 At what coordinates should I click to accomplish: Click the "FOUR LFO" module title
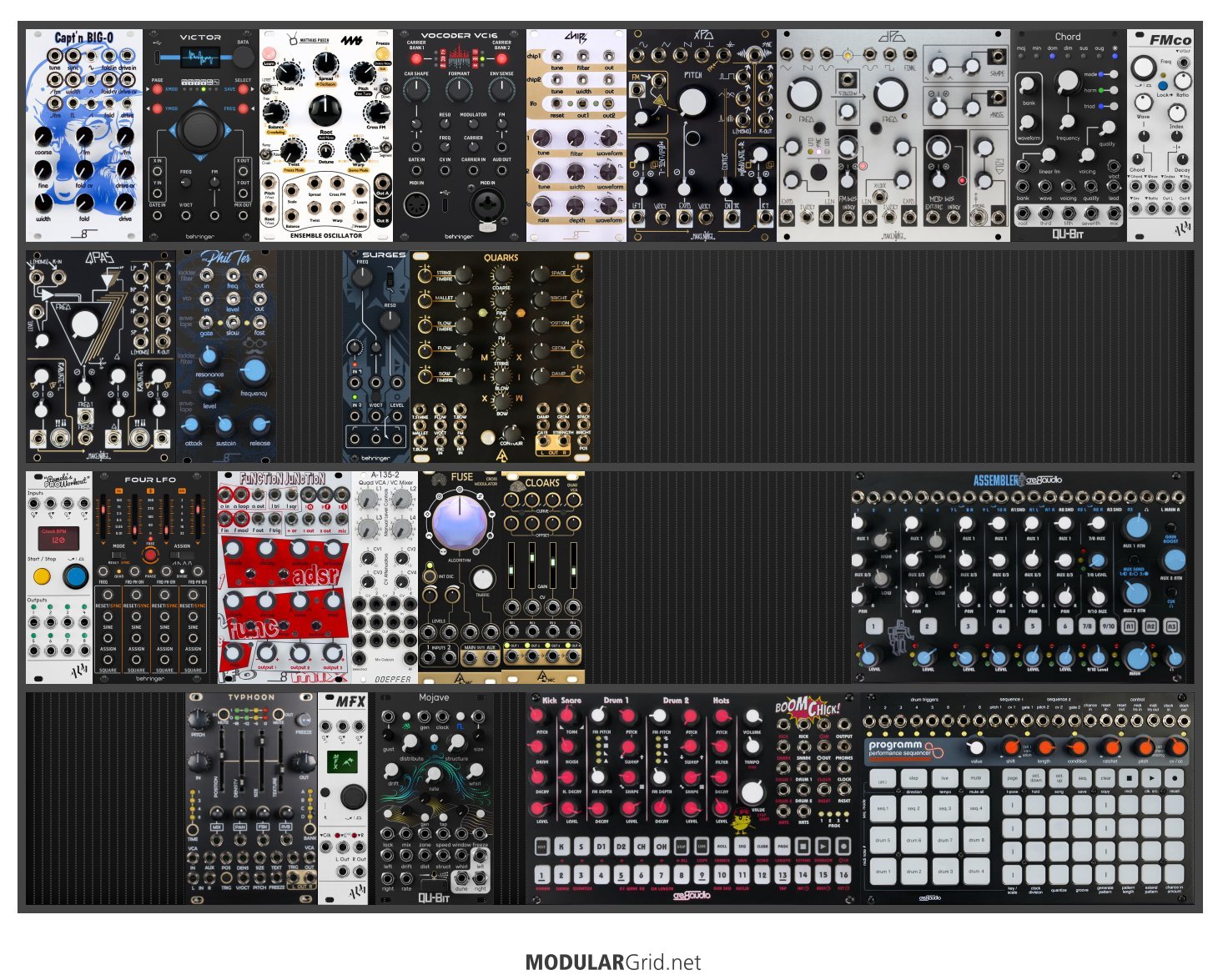[x=150, y=480]
